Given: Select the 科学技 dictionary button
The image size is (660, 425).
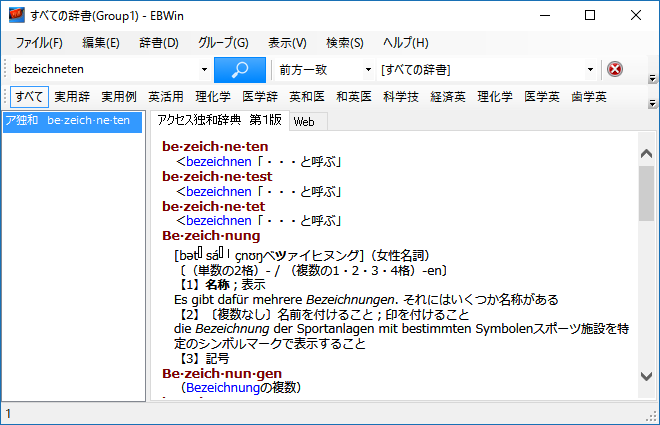Looking at the screenshot, I should (x=401, y=97).
